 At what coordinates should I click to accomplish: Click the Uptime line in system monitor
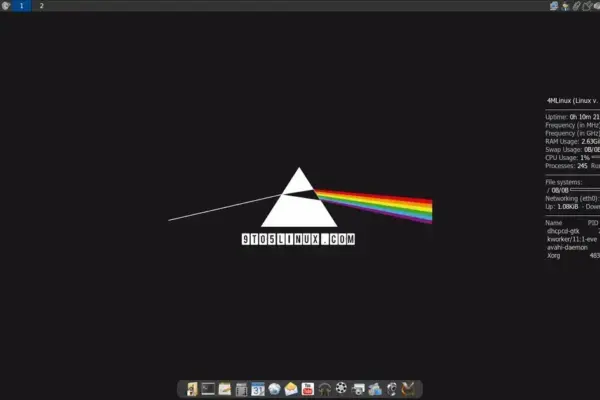tap(572, 117)
